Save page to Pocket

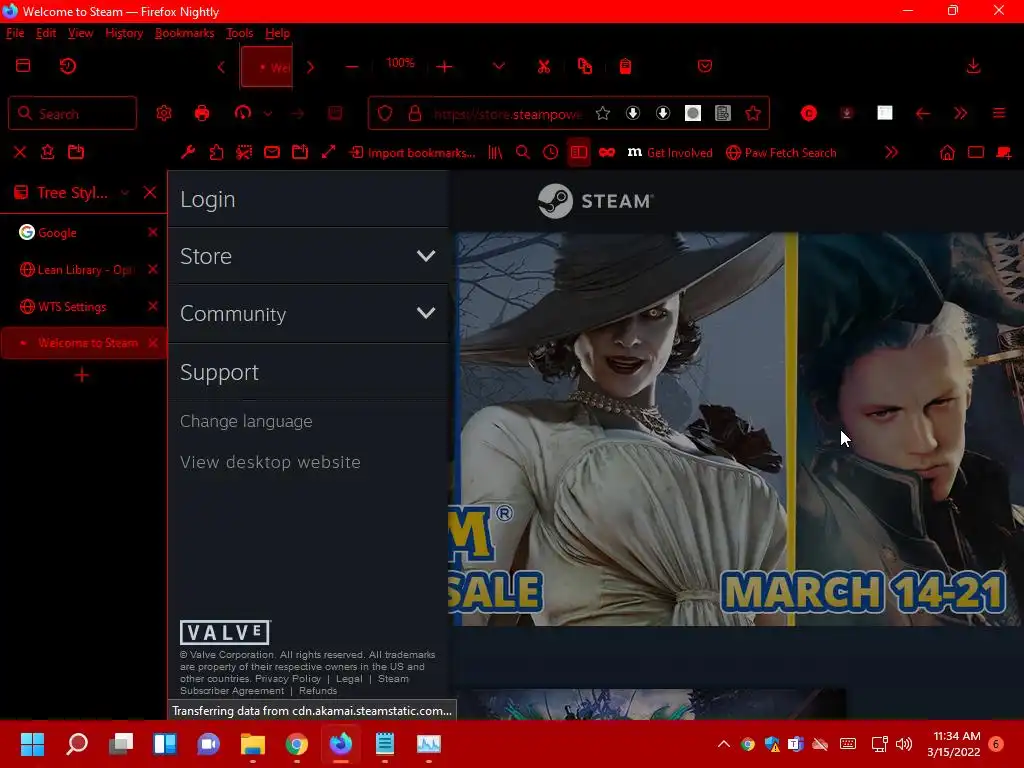point(705,66)
